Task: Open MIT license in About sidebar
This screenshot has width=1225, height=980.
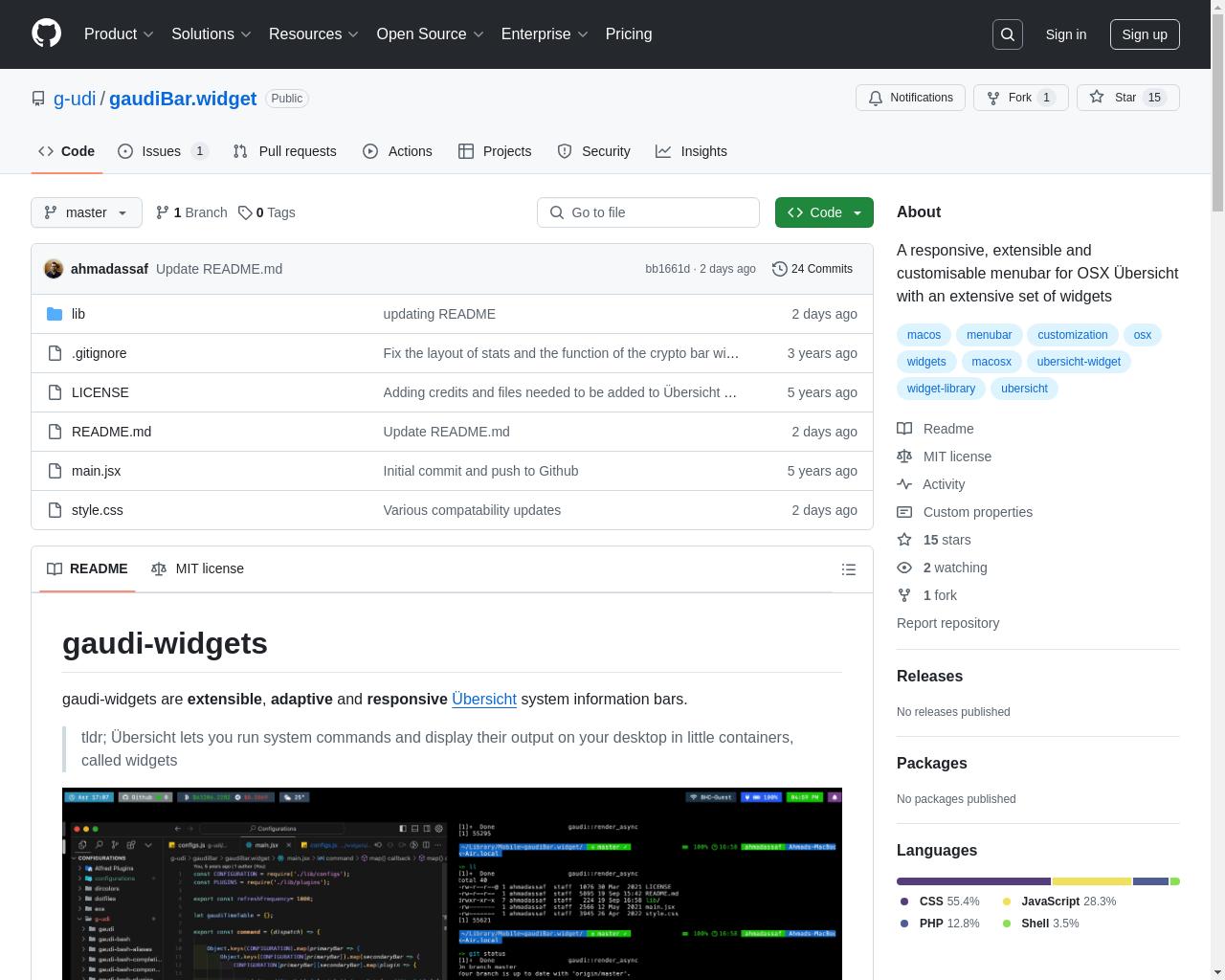Action: coord(944,457)
